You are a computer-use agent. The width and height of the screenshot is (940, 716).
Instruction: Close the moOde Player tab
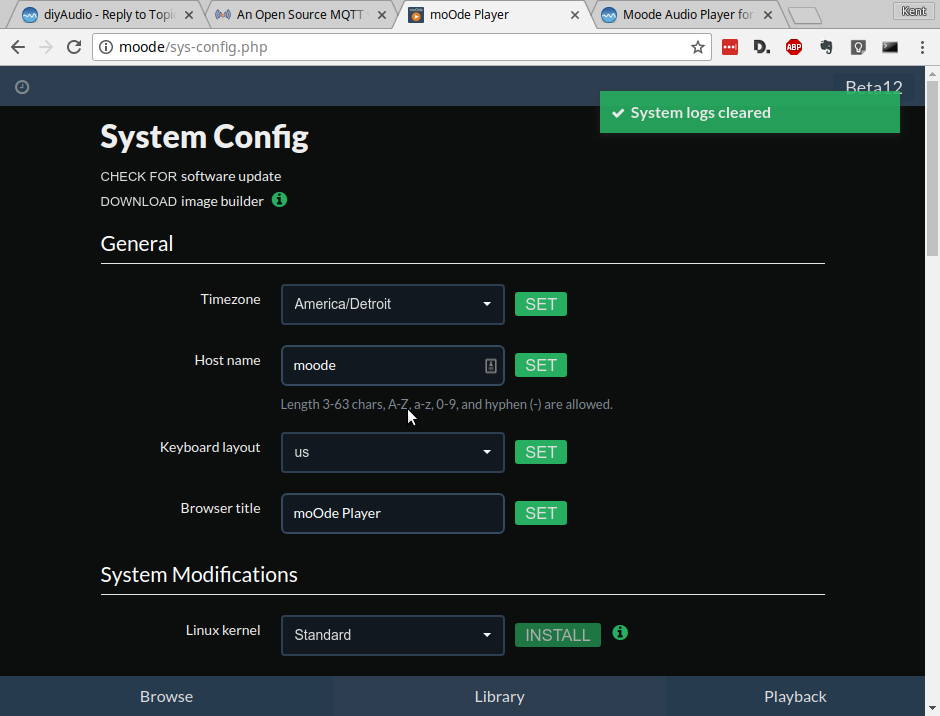(574, 15)
